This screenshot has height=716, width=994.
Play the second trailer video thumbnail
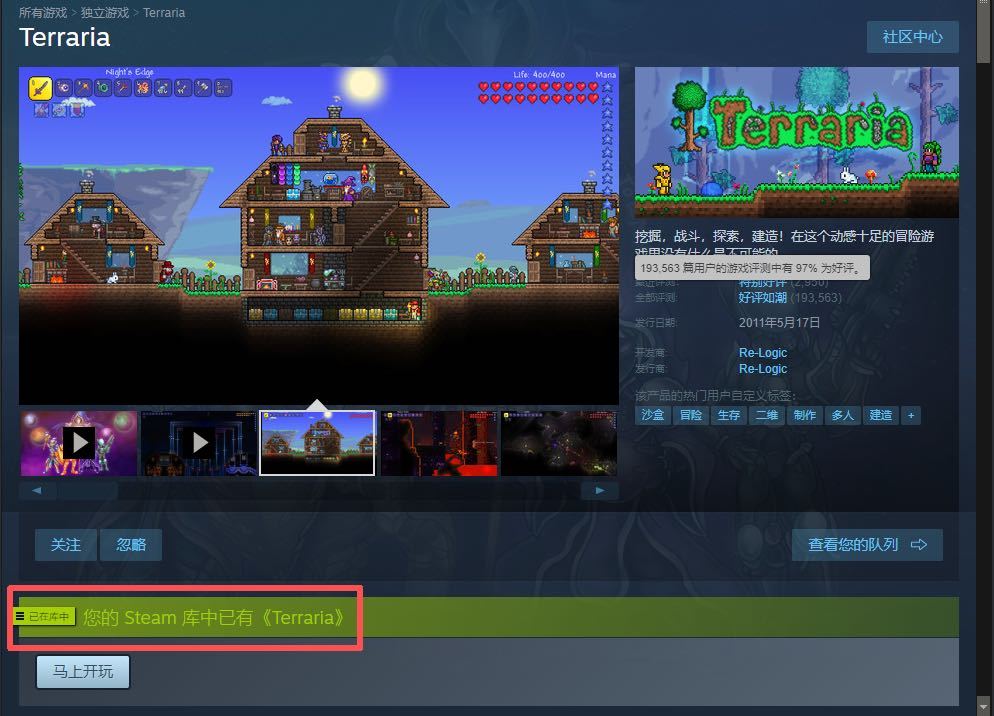click(x=199, y=442)
